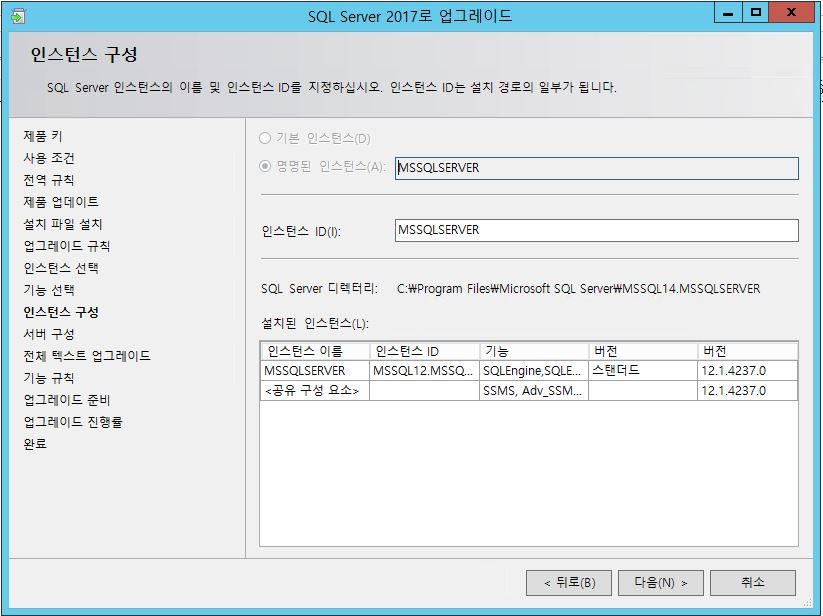
Task: Click the SSMS, Adv_SSM... features cell
Action: [534, 390]
